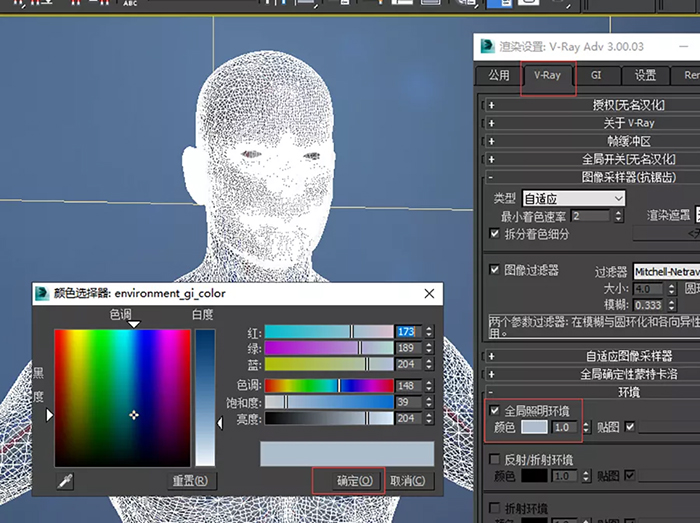Click the filter 模糊 spinner arrows
700x523 pixels.
[x=672, y=305]
